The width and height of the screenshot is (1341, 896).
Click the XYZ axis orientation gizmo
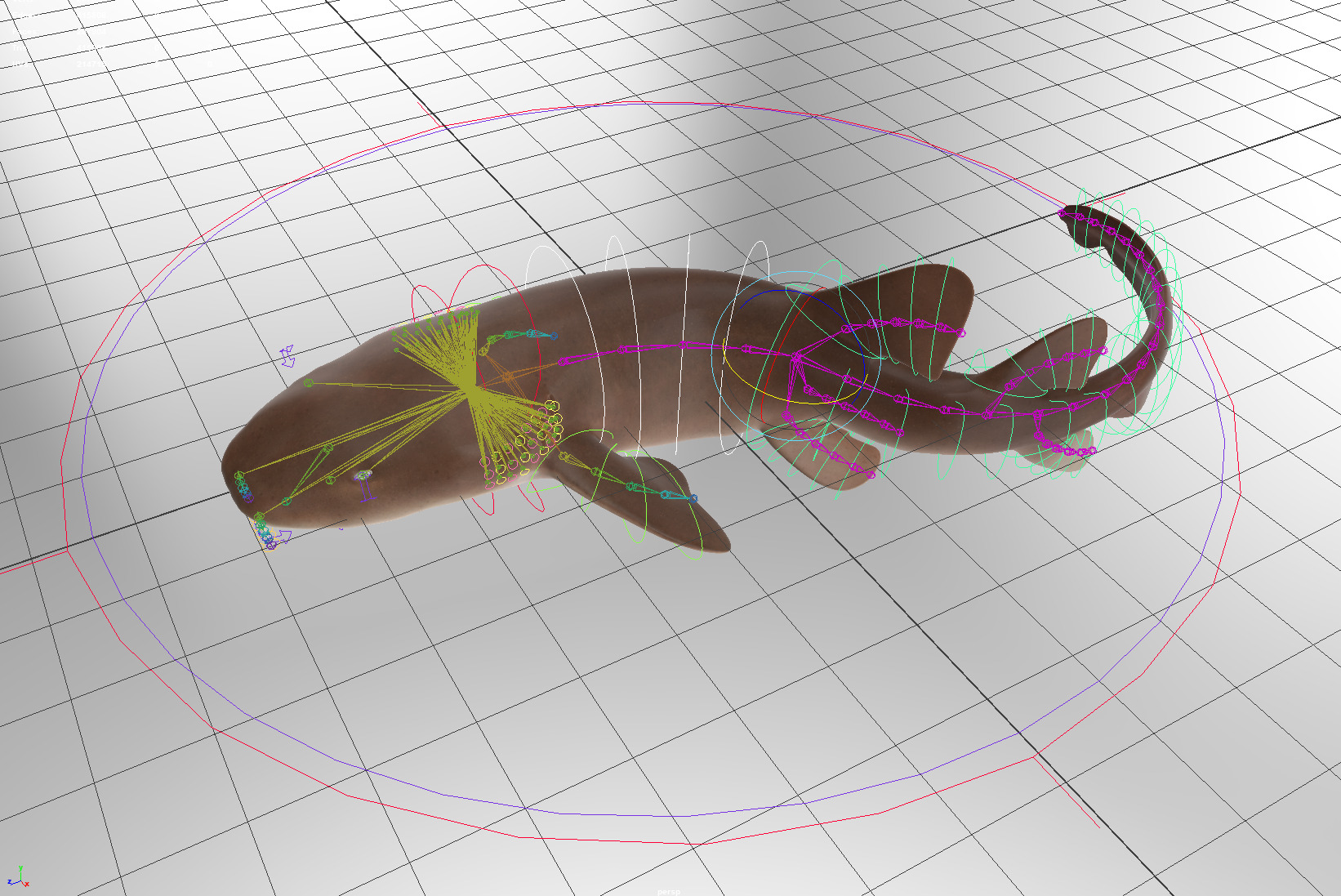click(18, 878)
